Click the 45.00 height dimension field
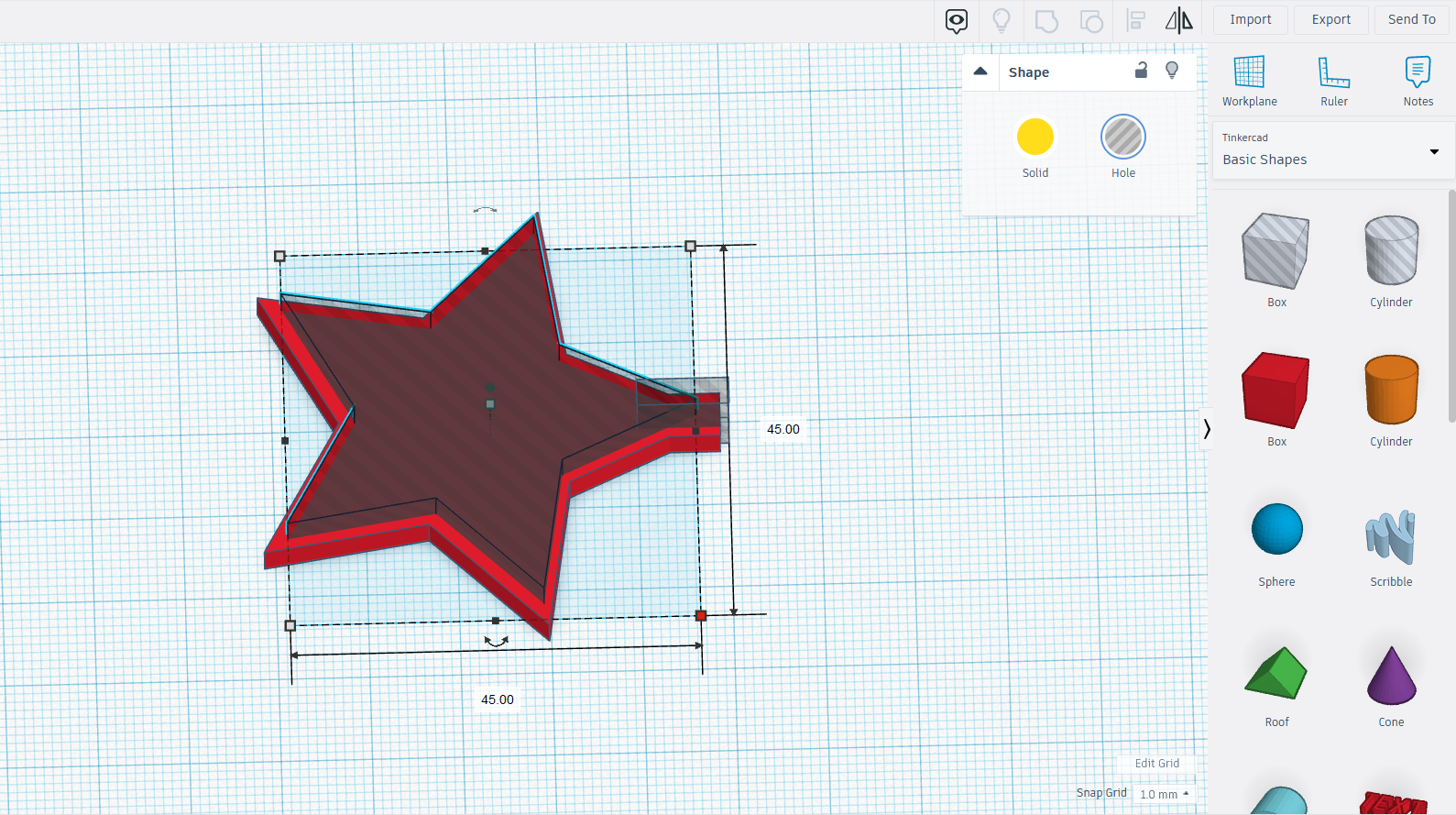Image resolution: width=1456 pixels, height=815 pixels. point(783,429)
